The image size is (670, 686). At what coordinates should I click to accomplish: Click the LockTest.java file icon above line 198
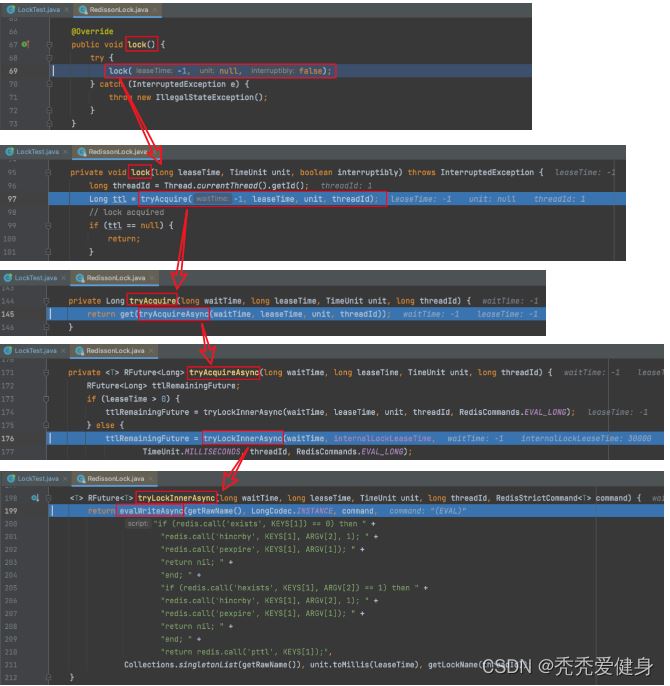click(x=10, y=479)
